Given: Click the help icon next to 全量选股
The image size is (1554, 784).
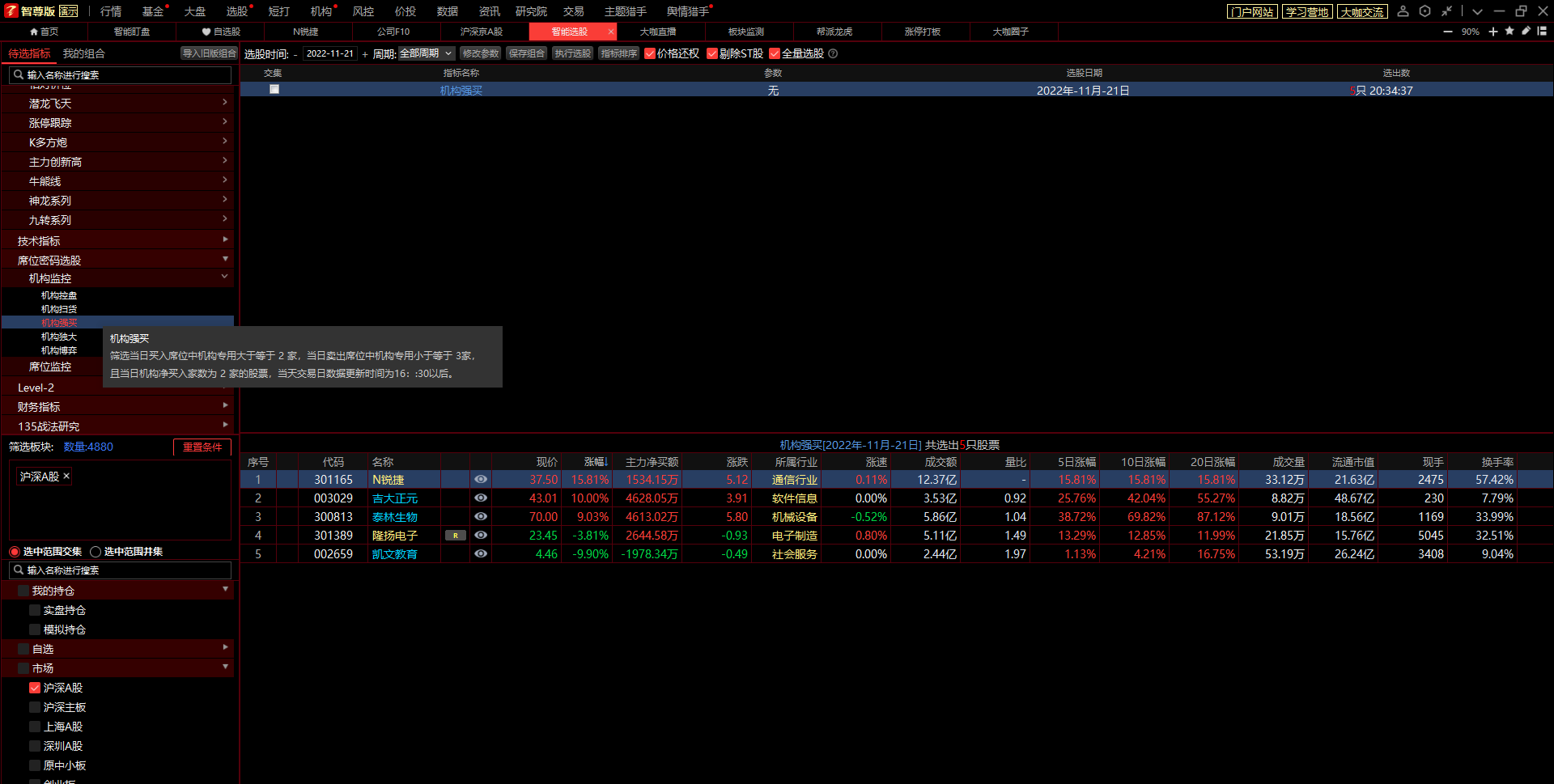Looking at the screenshot, I should [x=833, y=53].
